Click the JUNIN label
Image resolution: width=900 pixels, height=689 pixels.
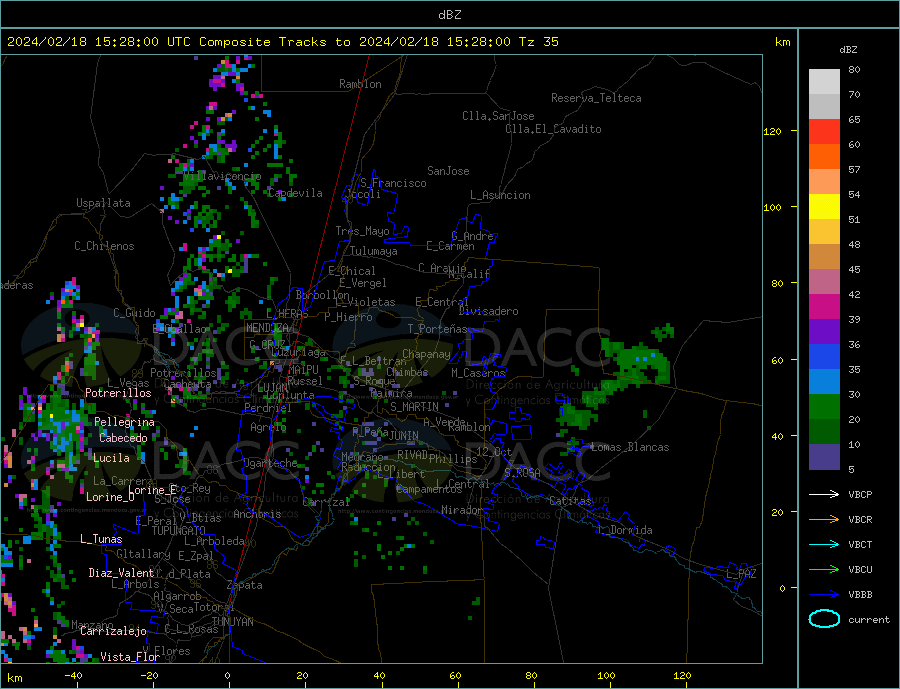pos(404,436)
